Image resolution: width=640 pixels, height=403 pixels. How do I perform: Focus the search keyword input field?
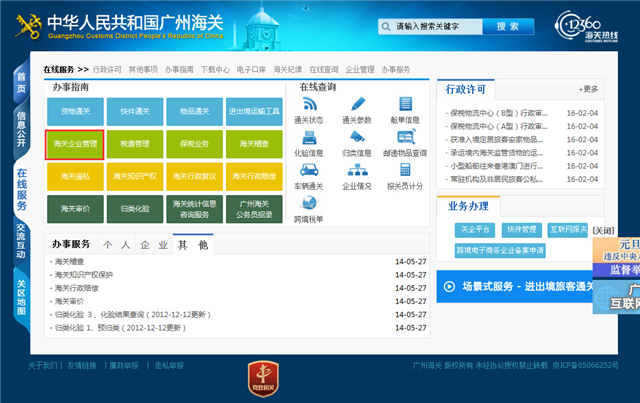click(x=431, y=27)
